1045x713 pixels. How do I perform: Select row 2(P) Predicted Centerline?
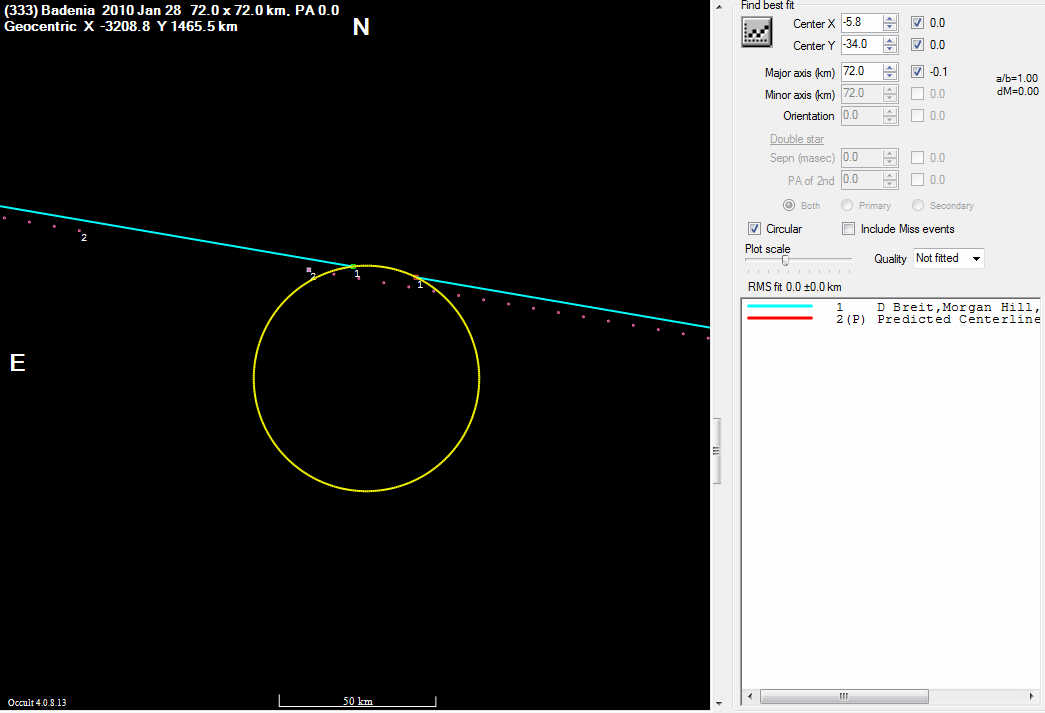893,319
